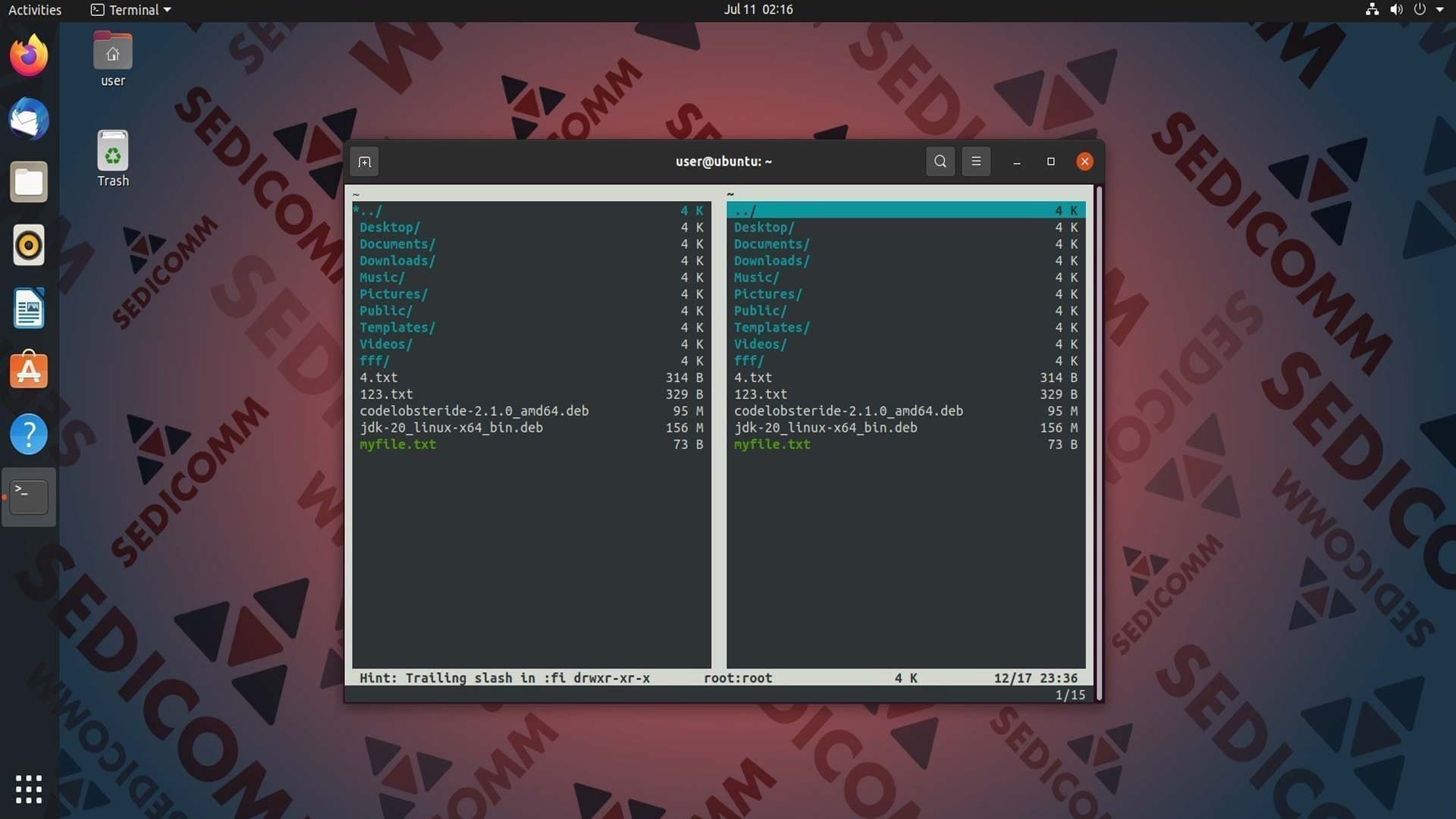1456x819 pixels.
Task: Click the power icon in the top bar
Action: pos(1420,10)
